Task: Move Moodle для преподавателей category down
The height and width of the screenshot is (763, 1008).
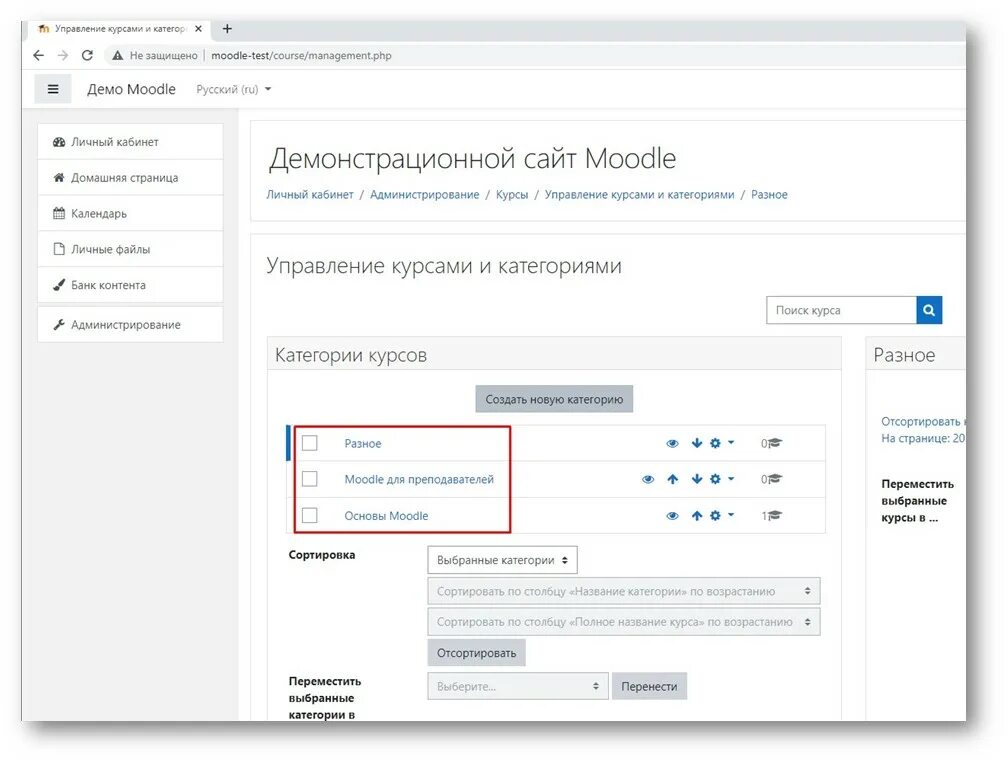Action: 697,479
